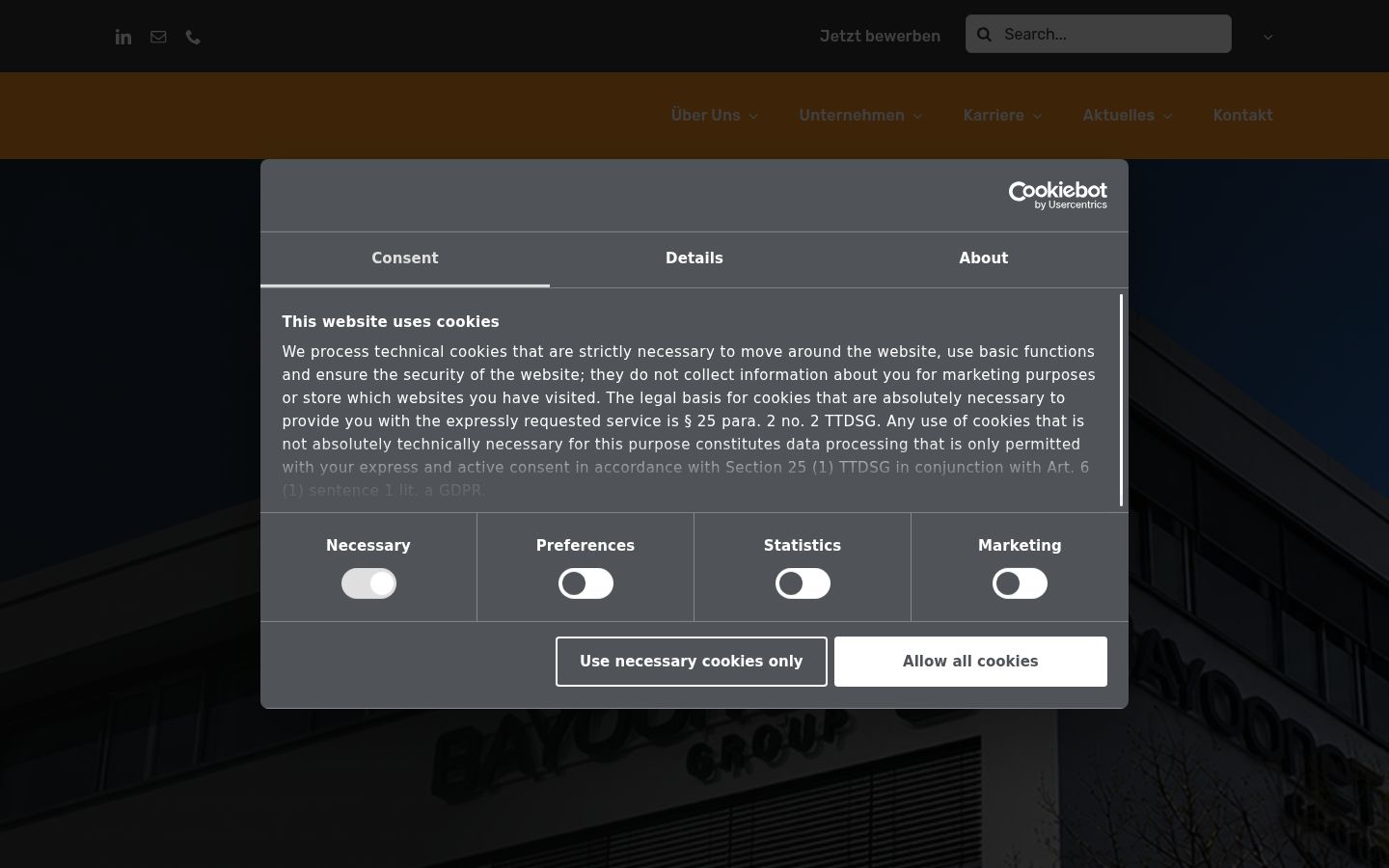The image size is (1389, 868).
Task: Open the About tab
Action: point(984,258)
